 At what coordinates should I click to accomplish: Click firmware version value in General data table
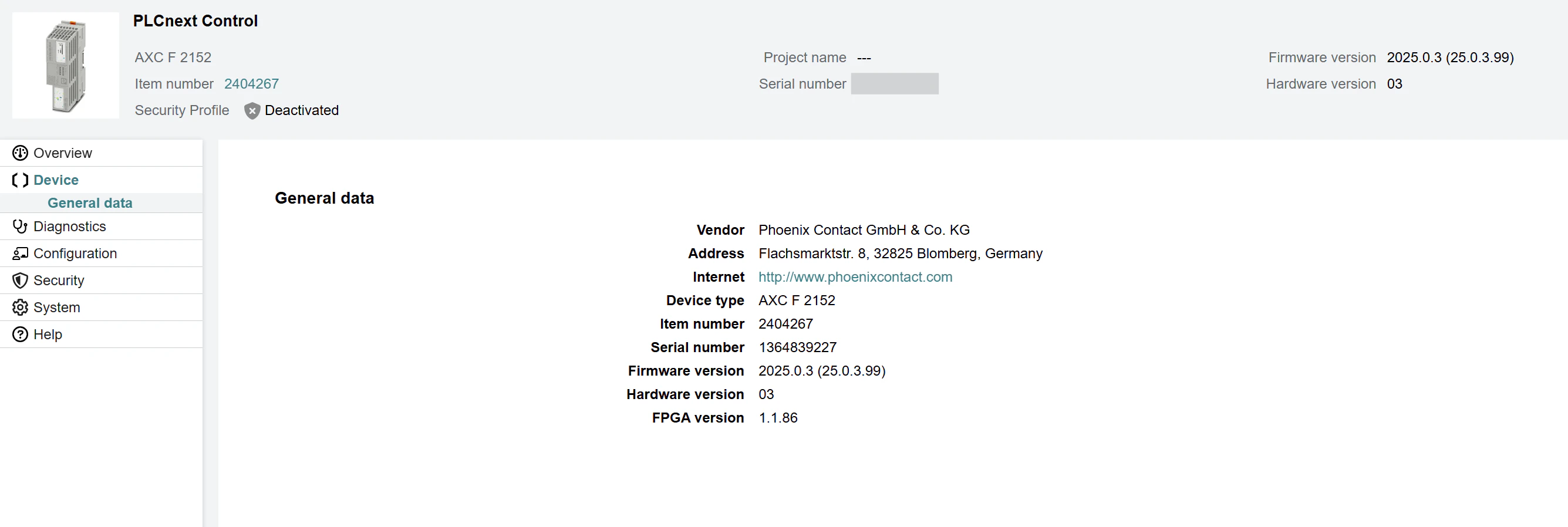822,371
